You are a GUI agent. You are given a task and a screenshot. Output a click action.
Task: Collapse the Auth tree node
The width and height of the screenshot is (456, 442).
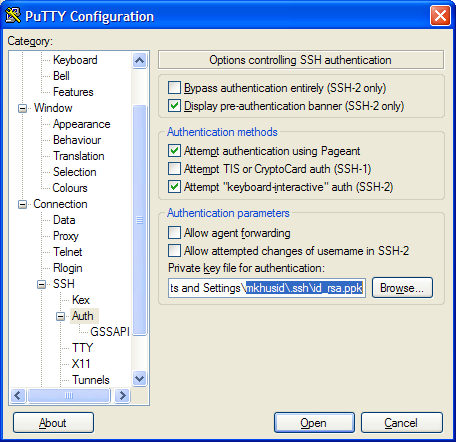point(61,316)
